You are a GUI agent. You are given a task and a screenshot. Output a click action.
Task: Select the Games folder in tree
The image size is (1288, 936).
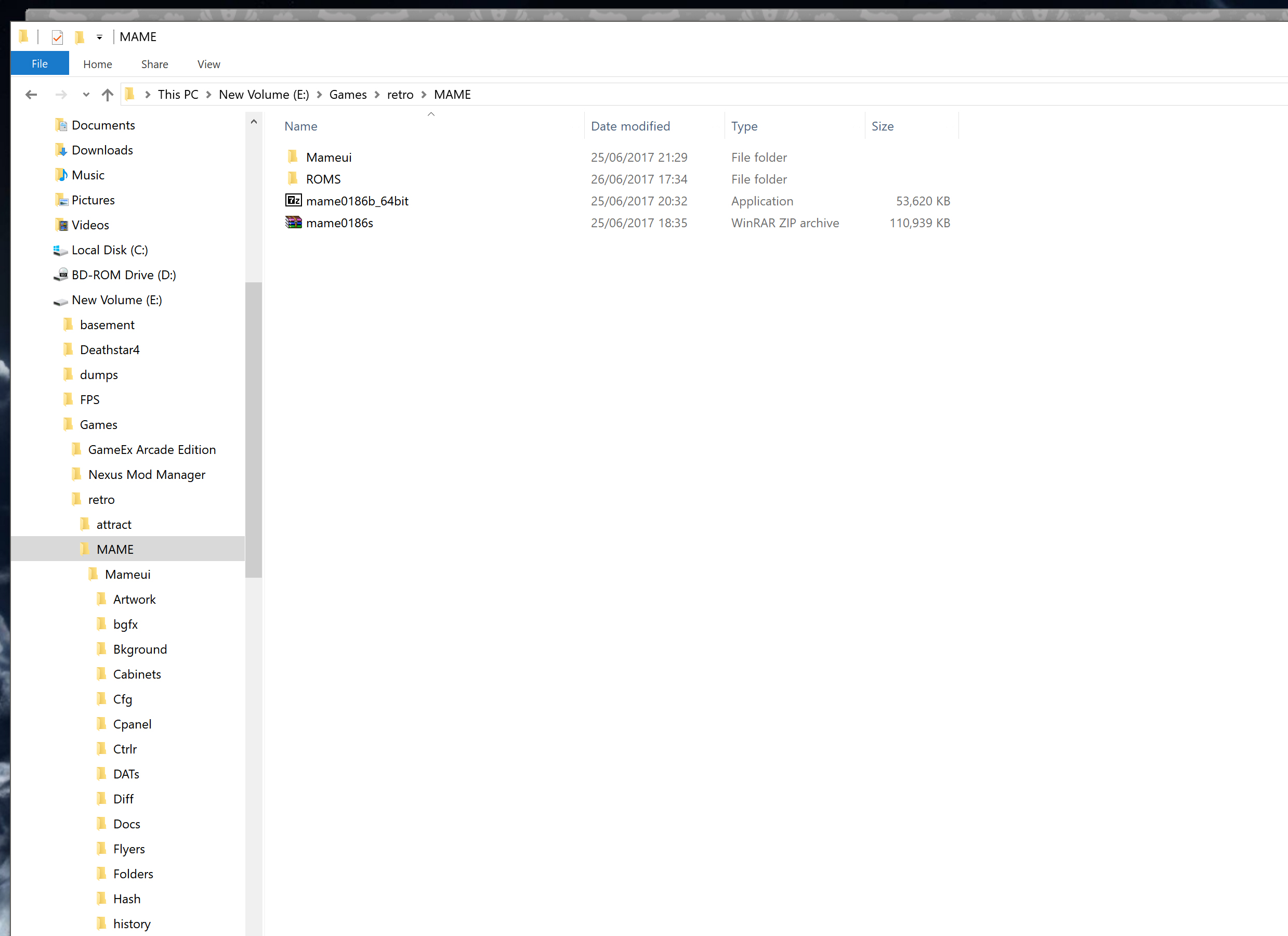click(x=98, y=424)
